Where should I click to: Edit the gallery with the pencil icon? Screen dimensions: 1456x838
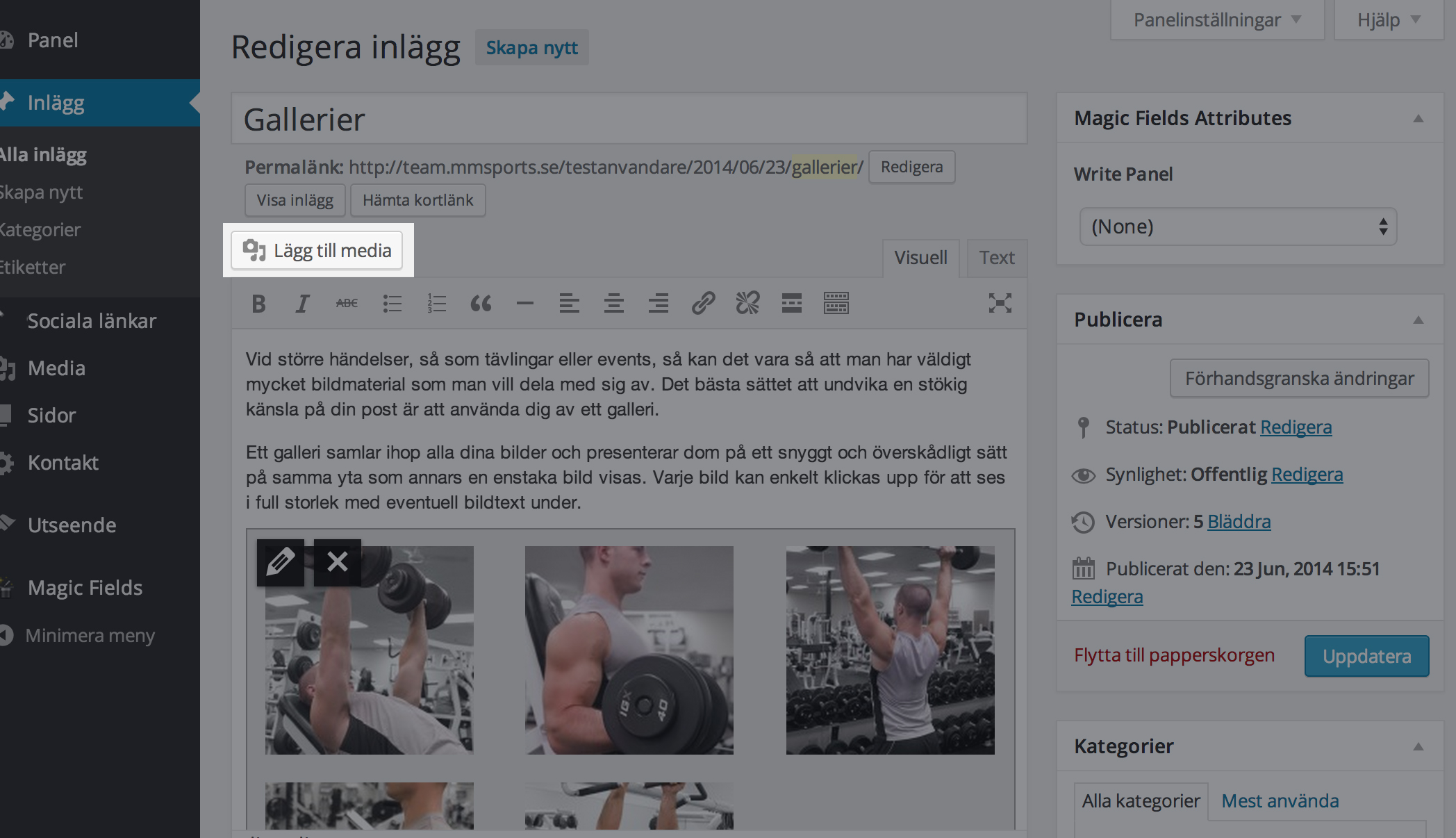click(281, 562)
